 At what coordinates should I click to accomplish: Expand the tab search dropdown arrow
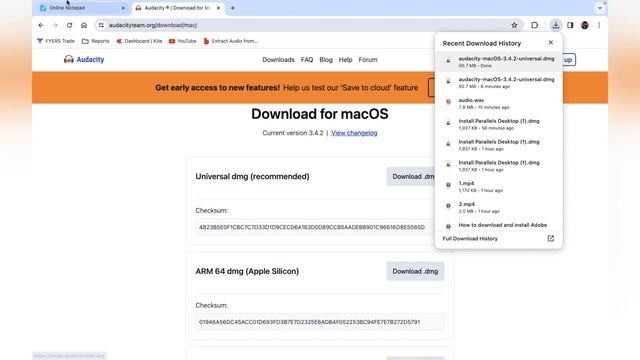pos(600,8)
